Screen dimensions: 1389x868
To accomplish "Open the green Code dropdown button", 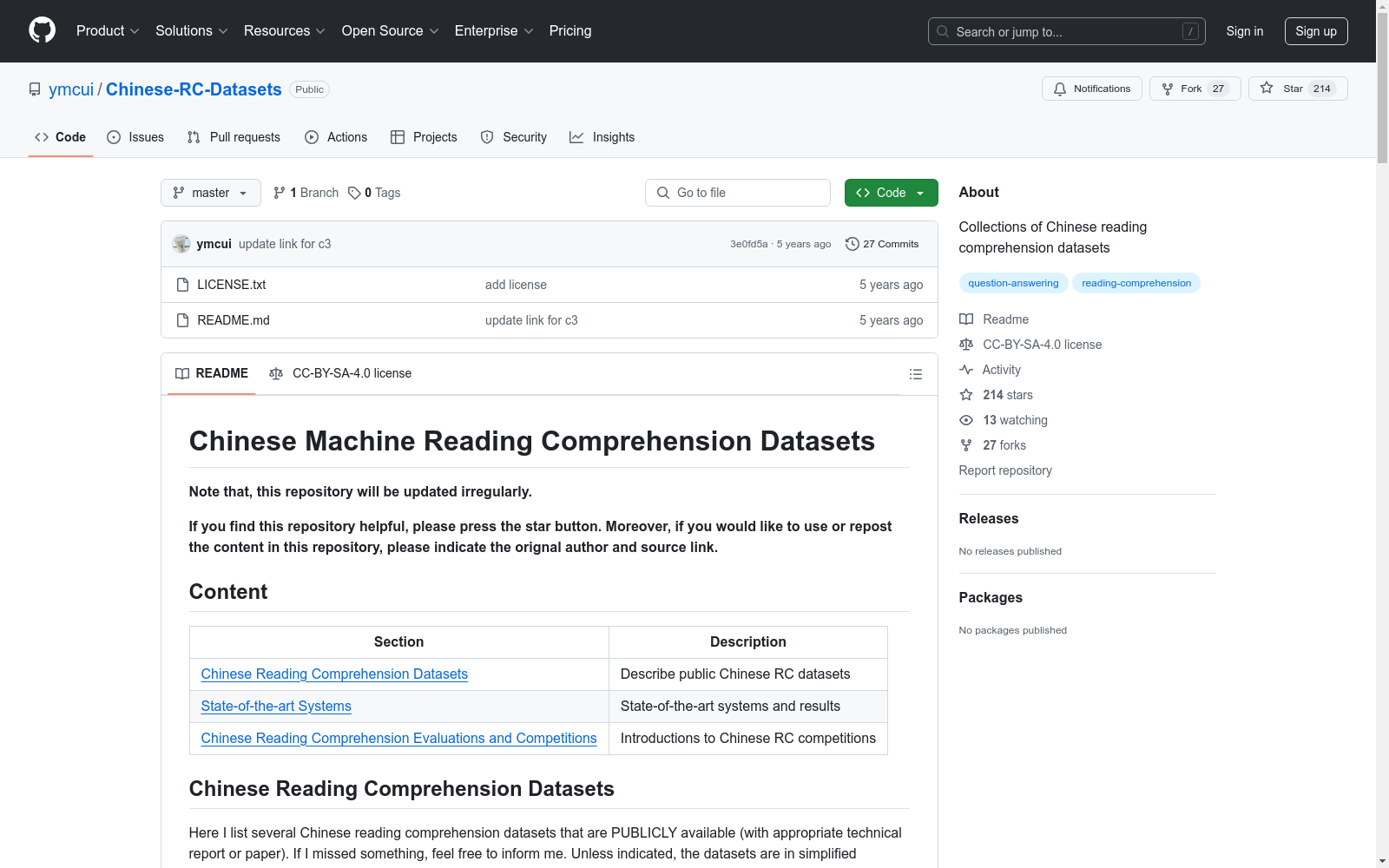I will [x=892, y=193].
